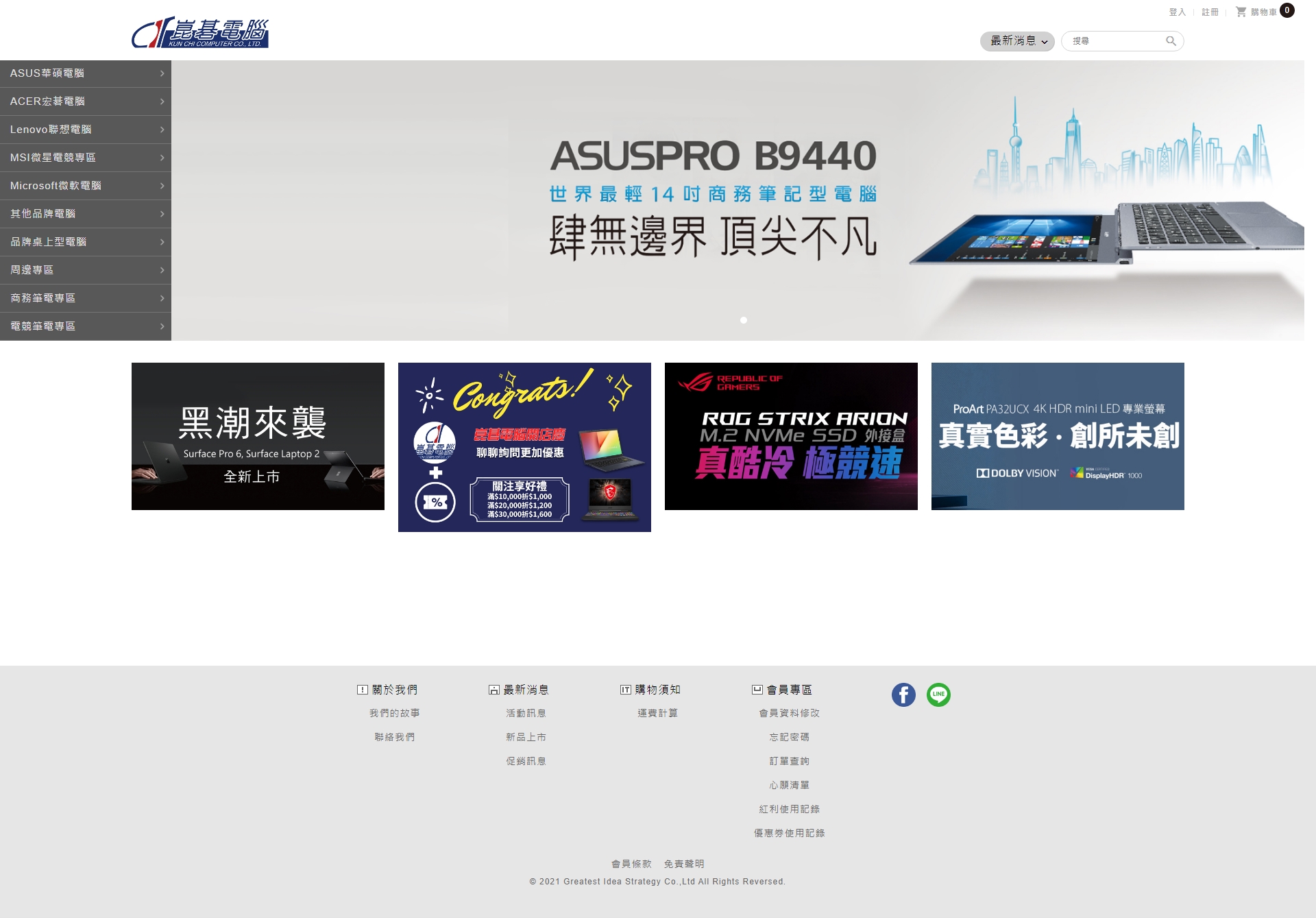The image size is (1316, 918).
Task: Expand the MSI微星電競專區 category arrow
Action: tap(162, 158)
